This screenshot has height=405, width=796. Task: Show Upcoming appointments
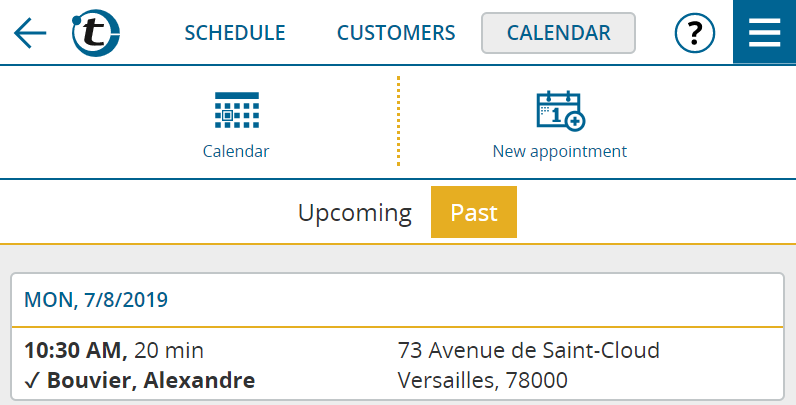(354, 213)
